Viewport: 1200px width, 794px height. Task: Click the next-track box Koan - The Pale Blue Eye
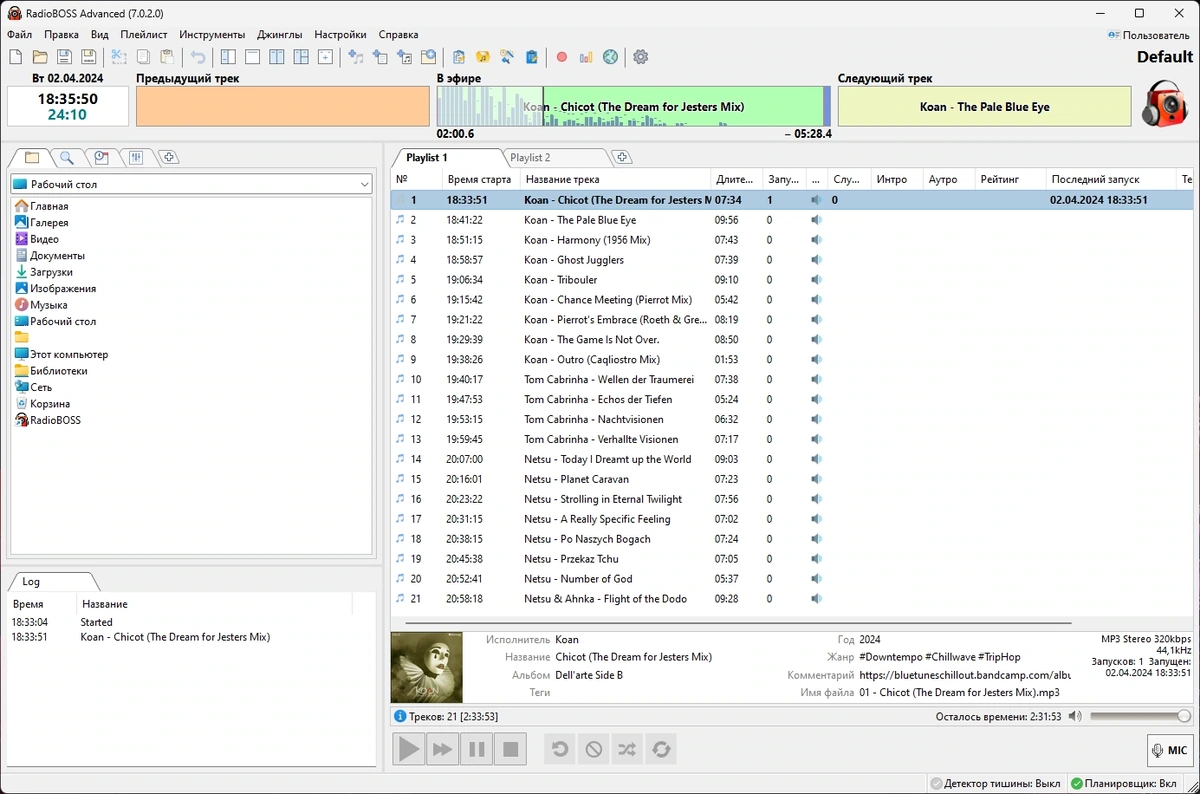point(984,106)
